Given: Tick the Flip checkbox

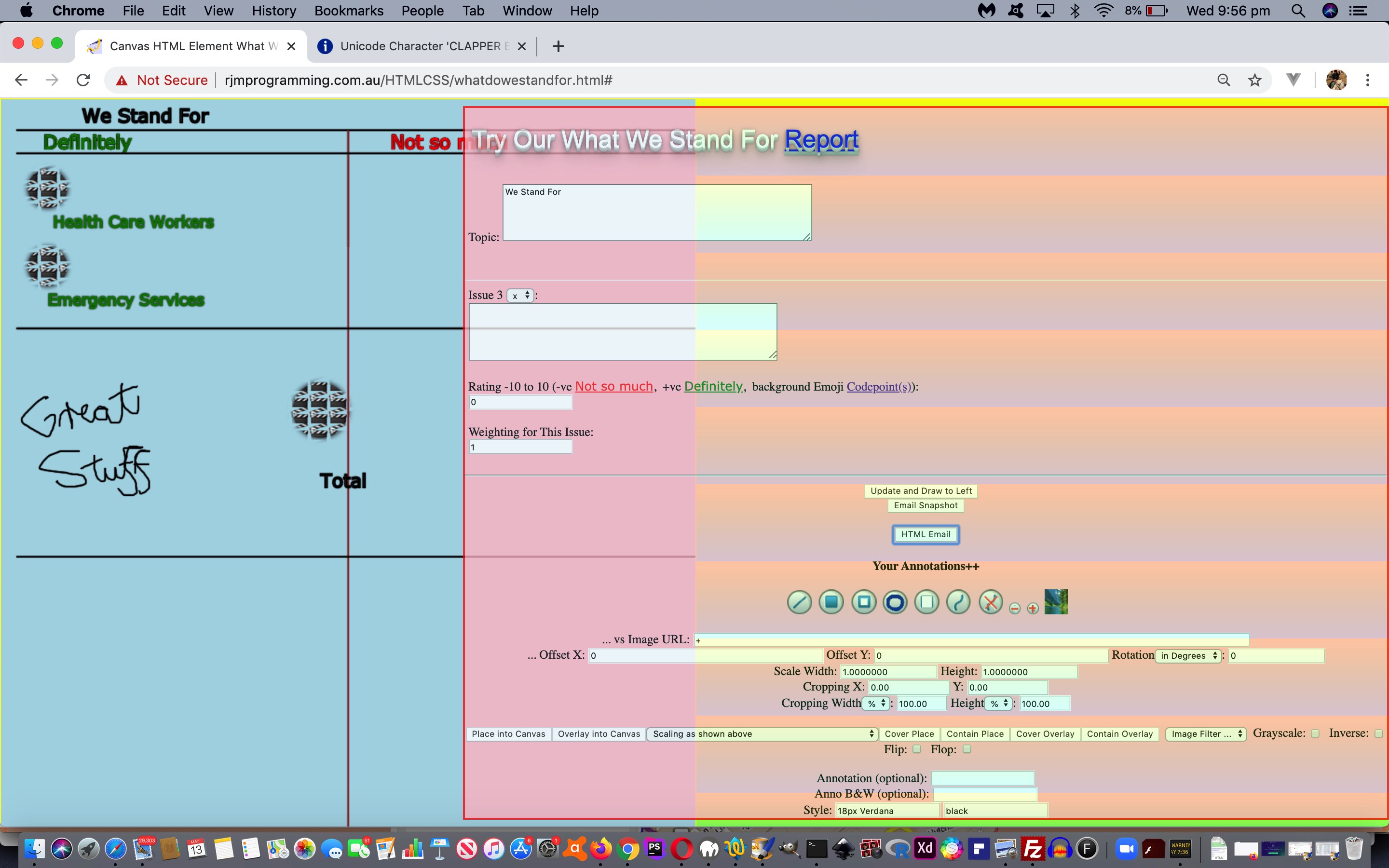Looking at the screenshot, I should [917, 749].
